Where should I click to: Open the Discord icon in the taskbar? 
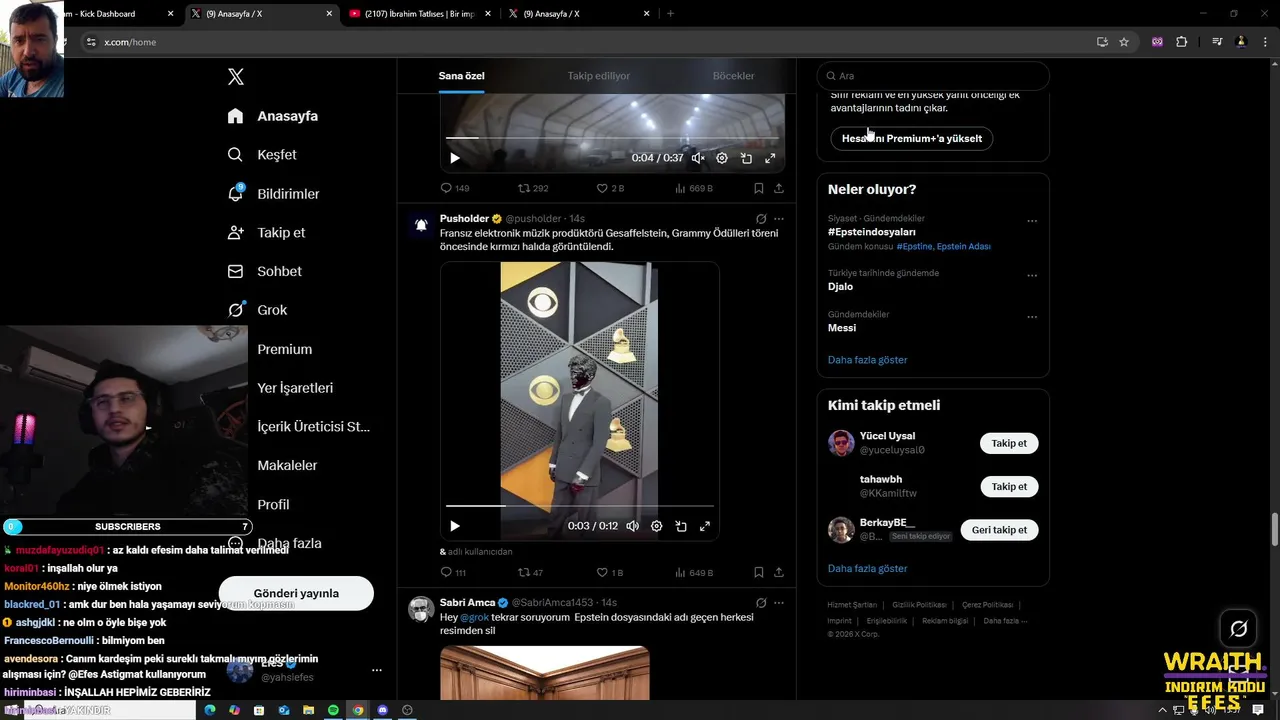pos(382,710)
